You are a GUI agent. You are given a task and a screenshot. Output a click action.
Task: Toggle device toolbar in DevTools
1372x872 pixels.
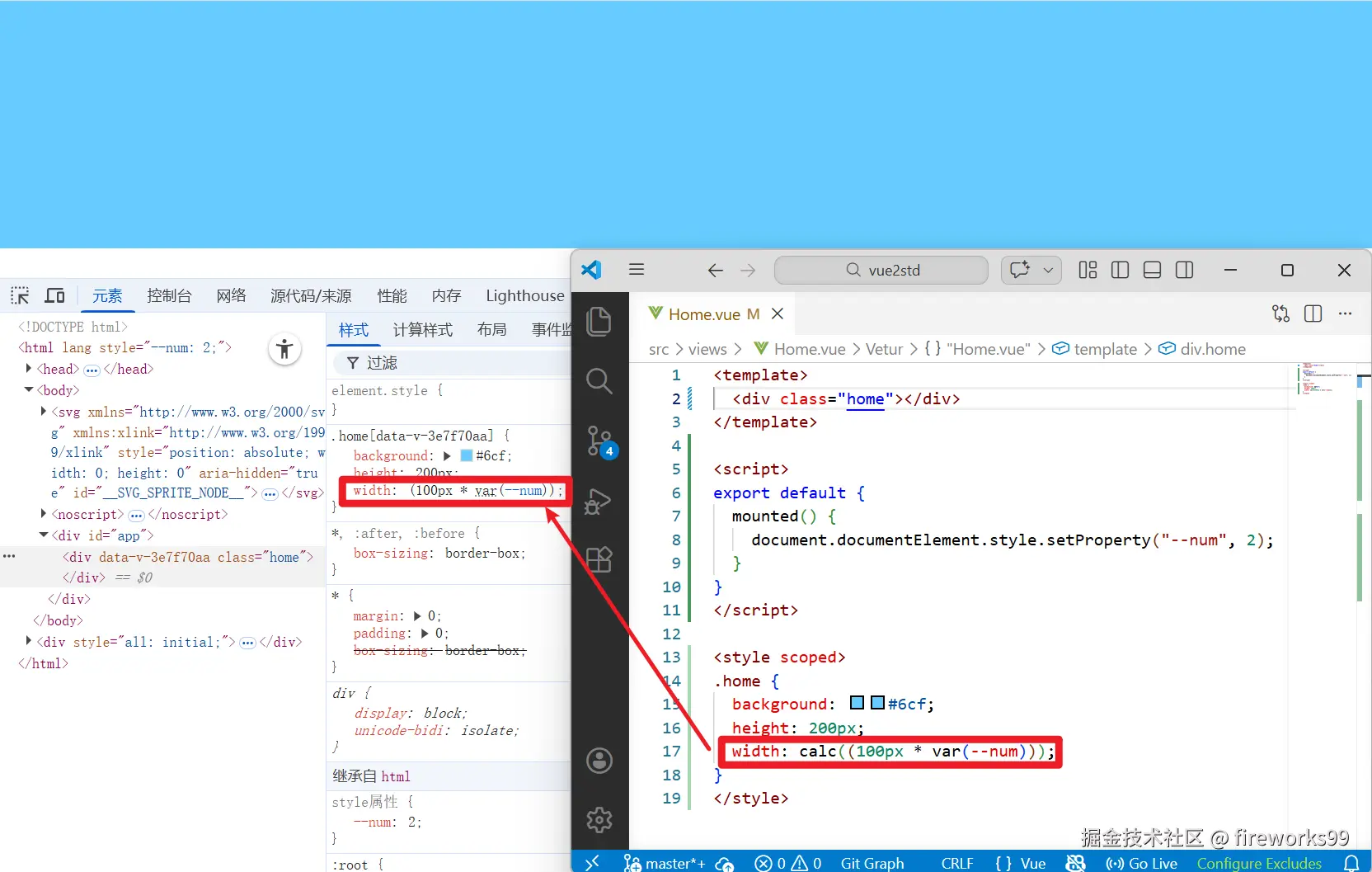pyautogui.click(x=55, y=295)
